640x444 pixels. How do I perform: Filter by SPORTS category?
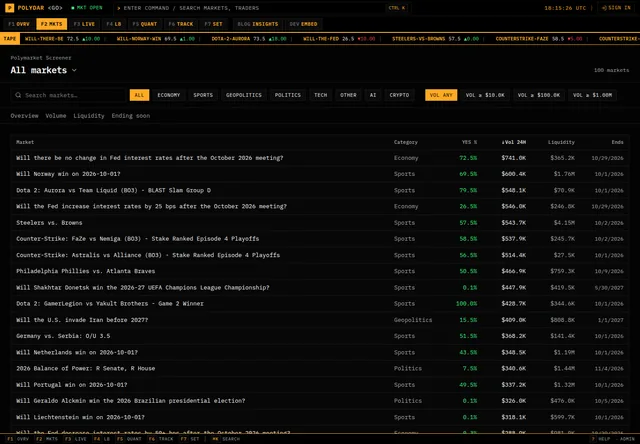[203, 95]
